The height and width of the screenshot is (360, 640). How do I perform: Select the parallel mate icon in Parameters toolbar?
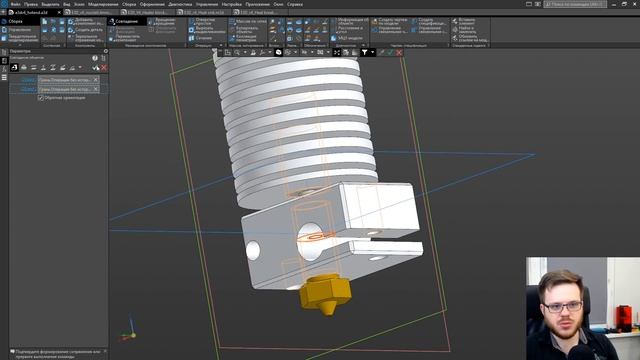click(34, 67)
